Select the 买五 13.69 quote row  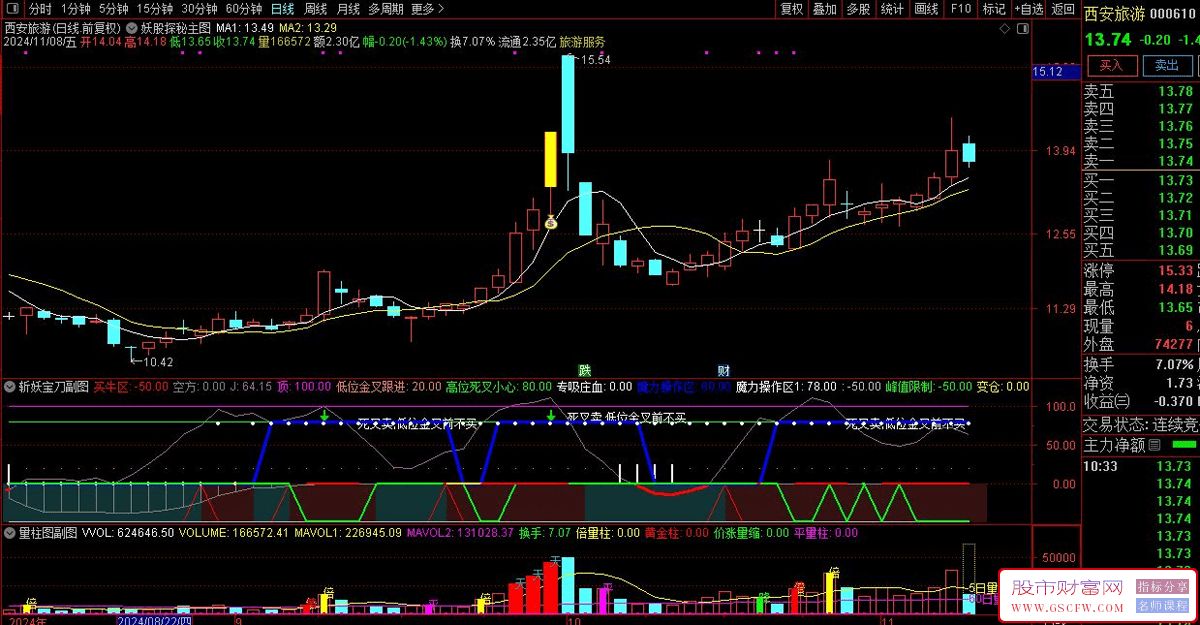[x=1141, y=250]
